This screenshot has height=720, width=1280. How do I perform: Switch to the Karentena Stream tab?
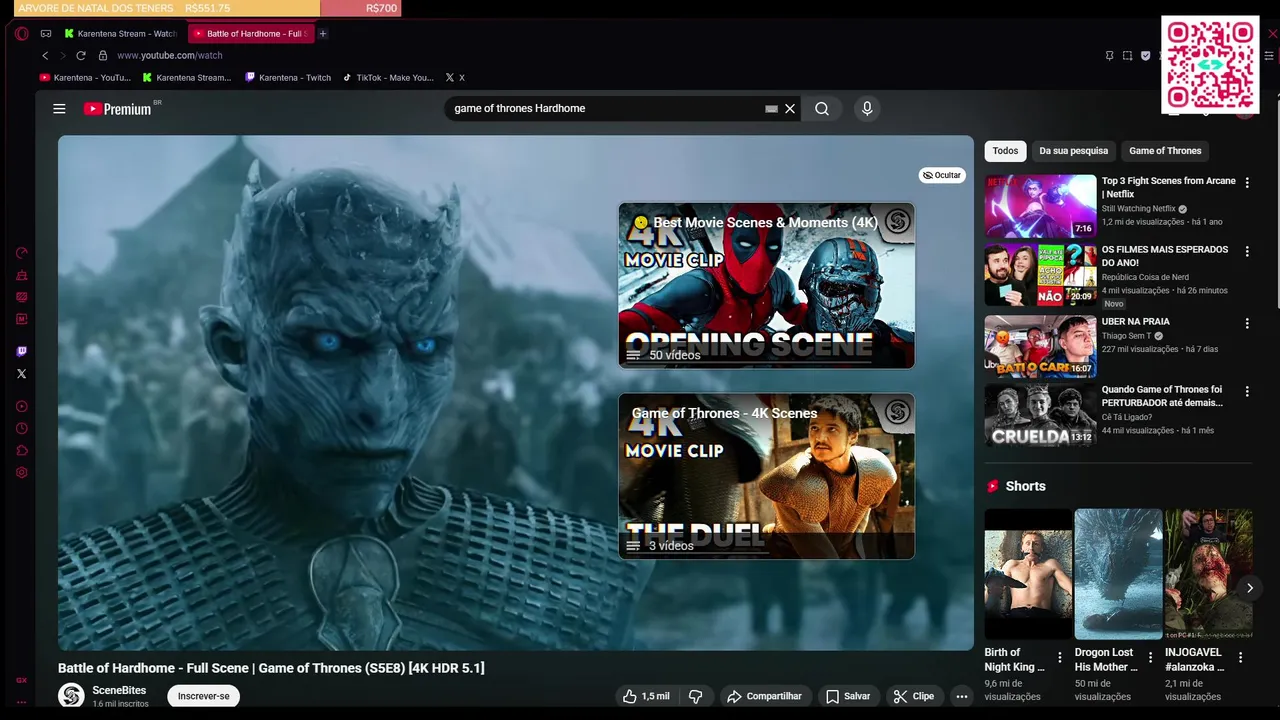click(121, 33)
